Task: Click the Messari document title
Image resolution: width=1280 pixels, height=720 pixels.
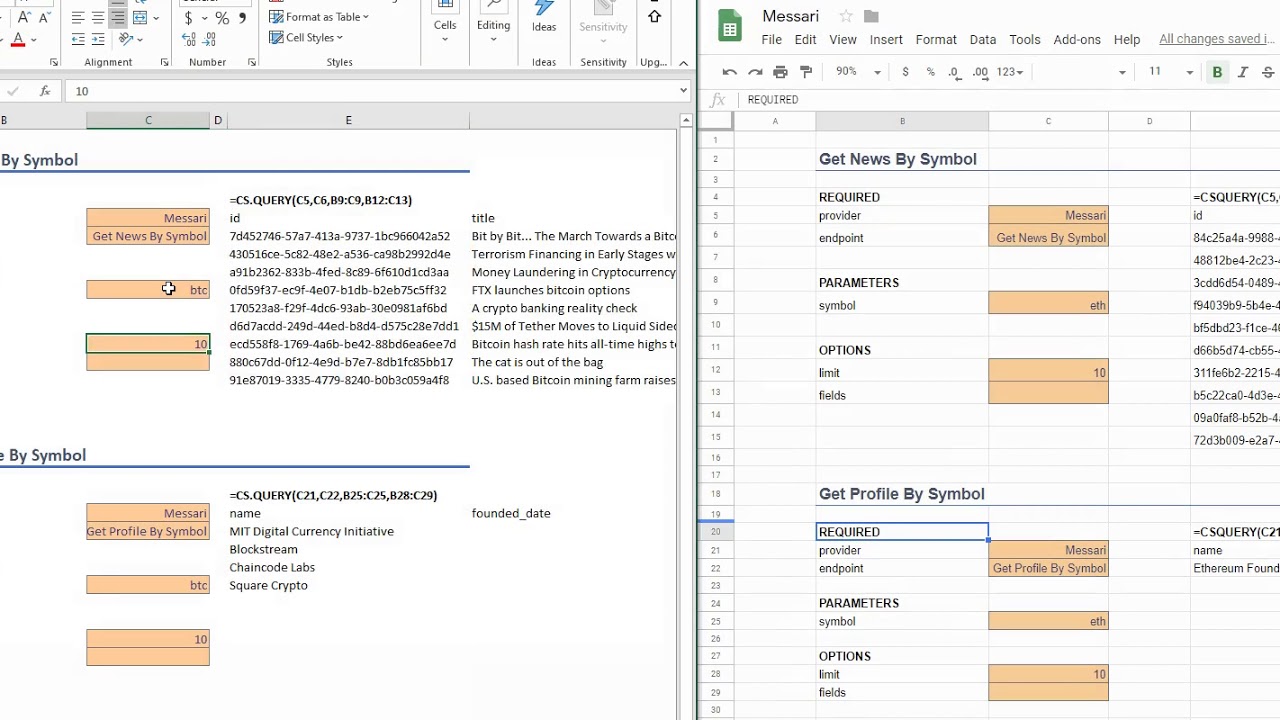Action: [x=790, y=16]
